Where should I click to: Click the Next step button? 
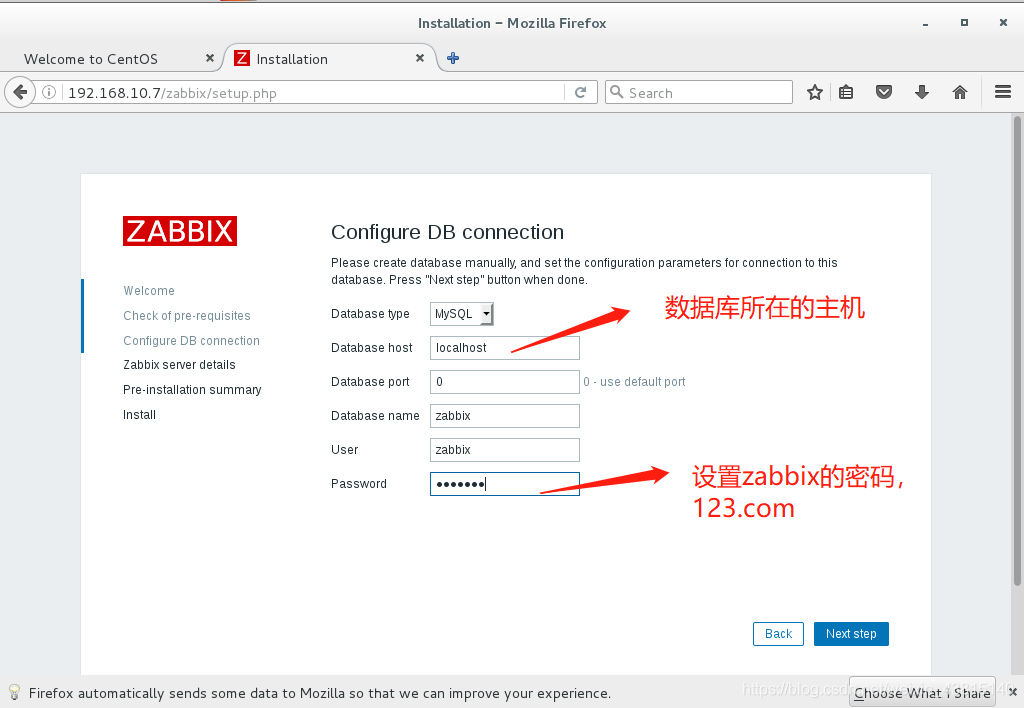(851, 633)
